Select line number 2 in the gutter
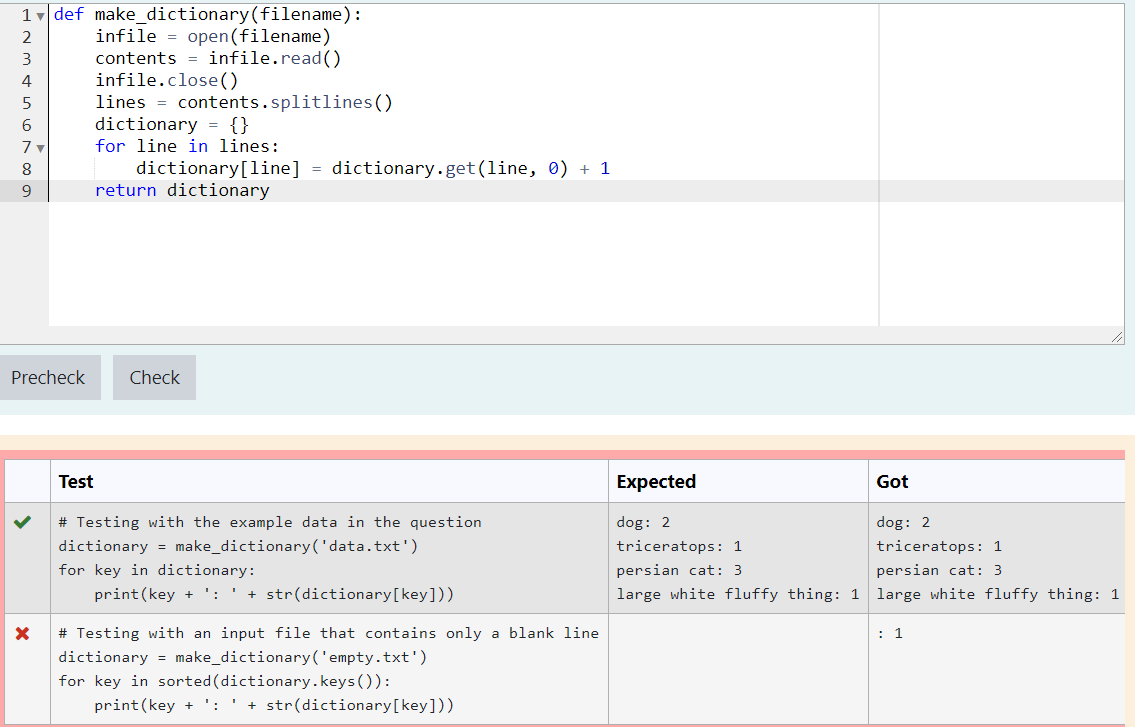The image size is (1135, 727). [x=27, y=37]
